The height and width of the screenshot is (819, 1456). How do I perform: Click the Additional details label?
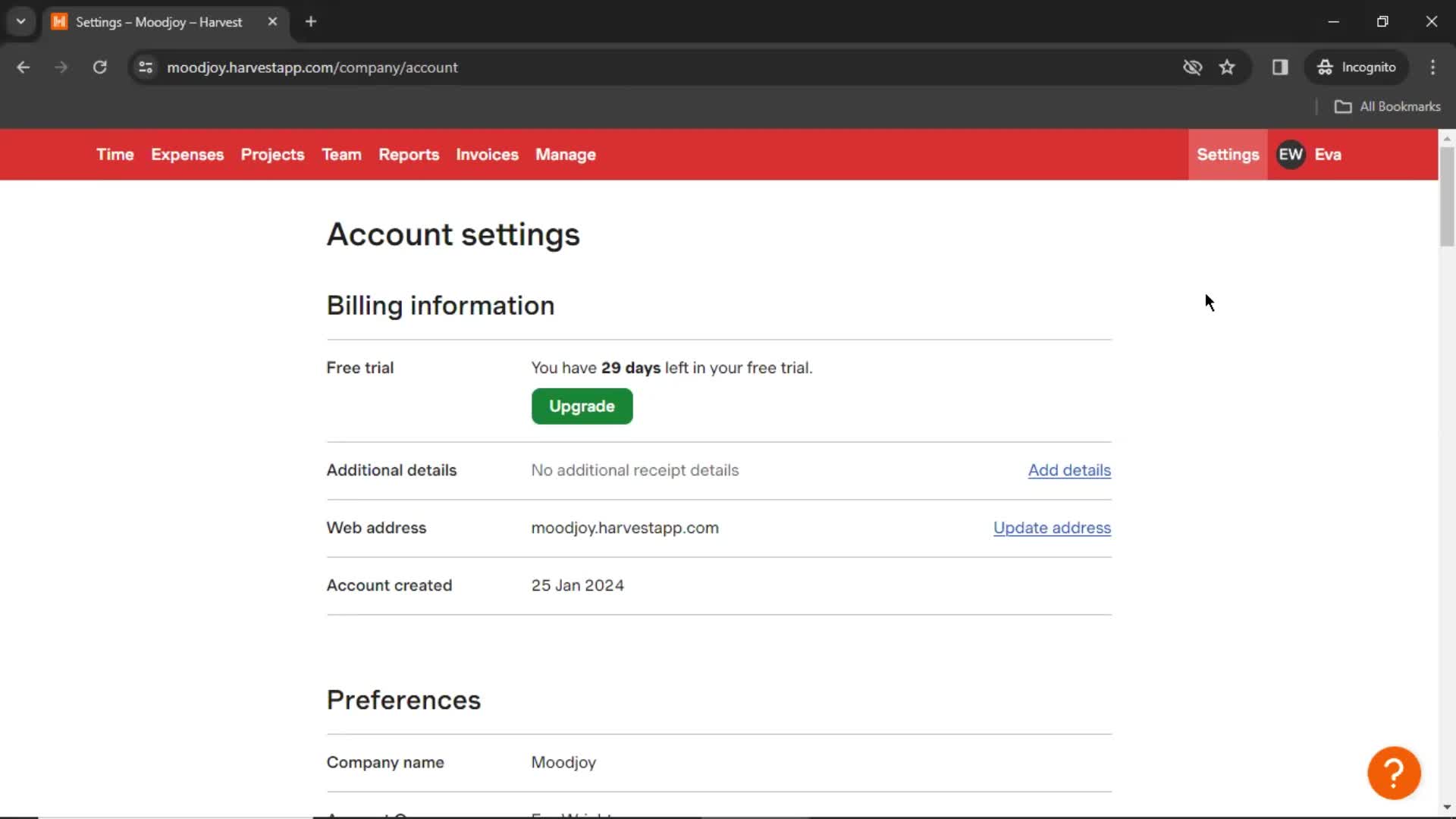pos(391,470)
